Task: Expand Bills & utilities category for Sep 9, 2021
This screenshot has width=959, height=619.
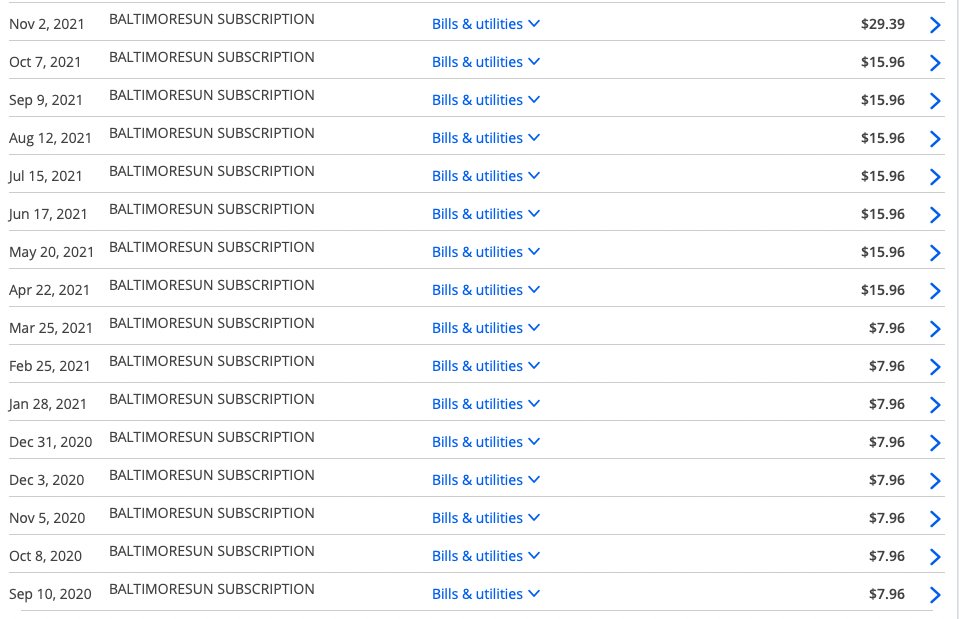Action: click(x=486, y=100)
